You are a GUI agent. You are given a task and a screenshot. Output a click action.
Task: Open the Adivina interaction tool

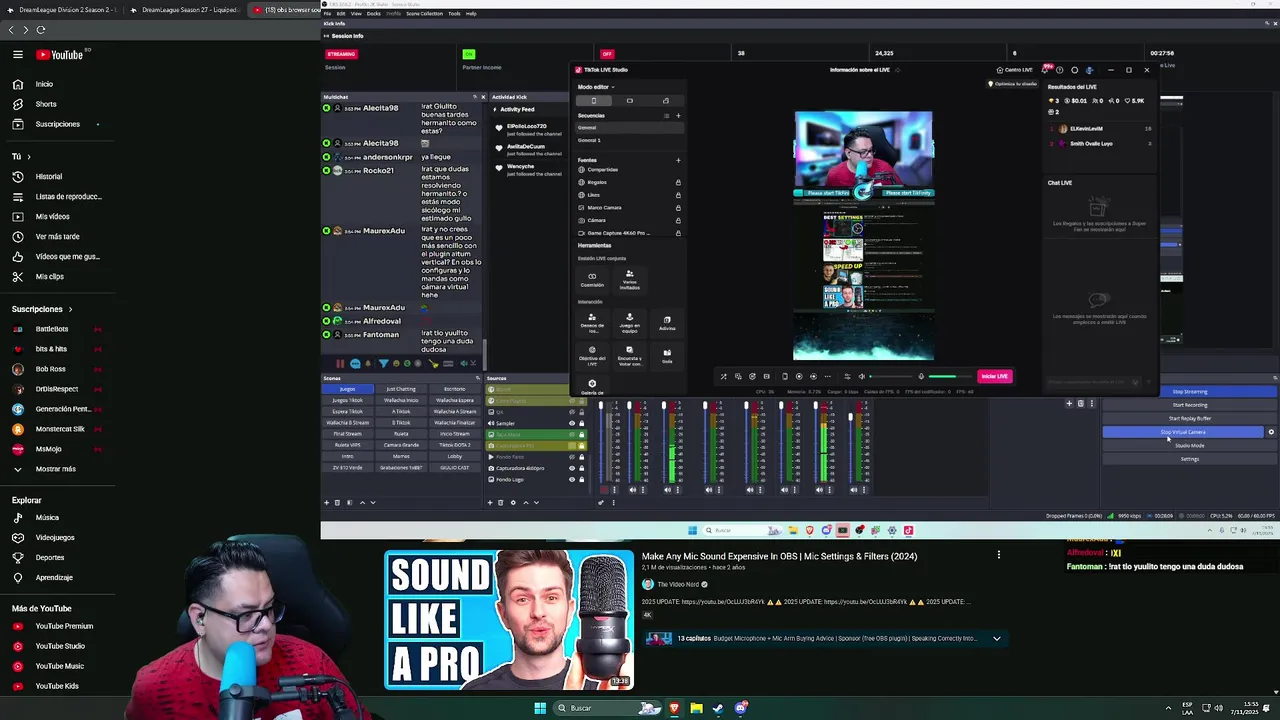click(667, 322)
